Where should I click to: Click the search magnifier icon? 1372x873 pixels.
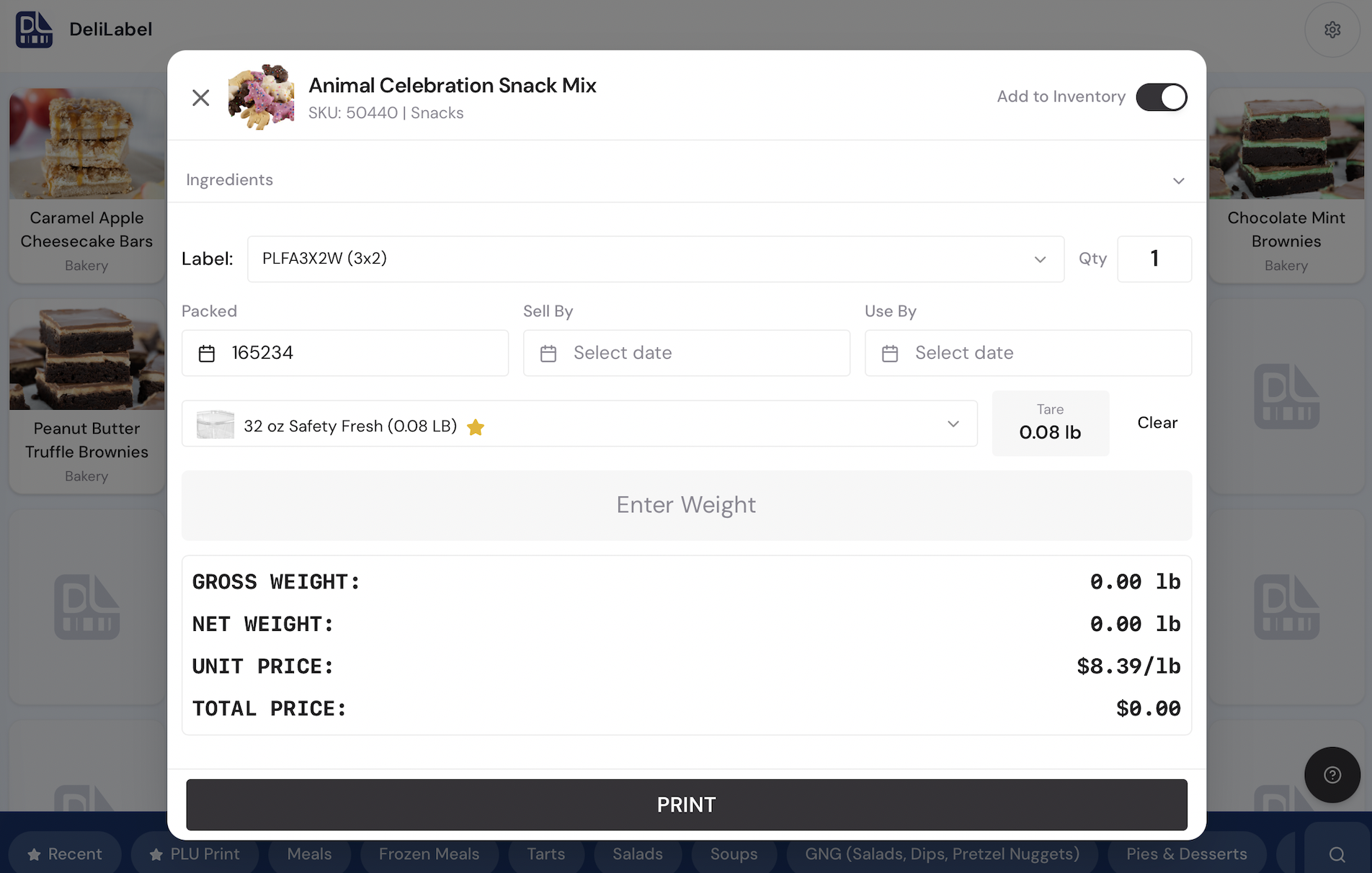(1337, 854)
